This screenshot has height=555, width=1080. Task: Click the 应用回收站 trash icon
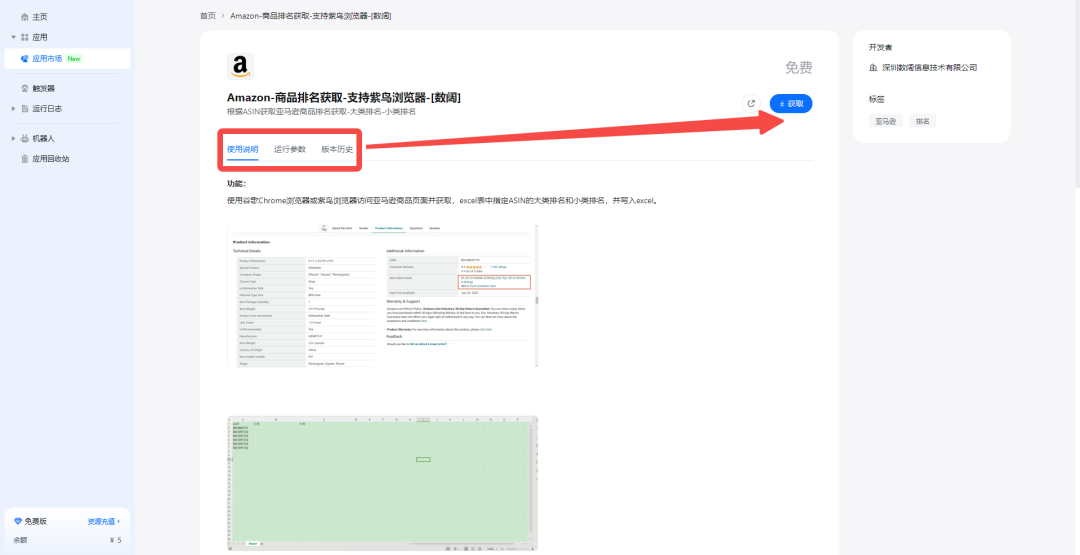(x=25, y=158)
